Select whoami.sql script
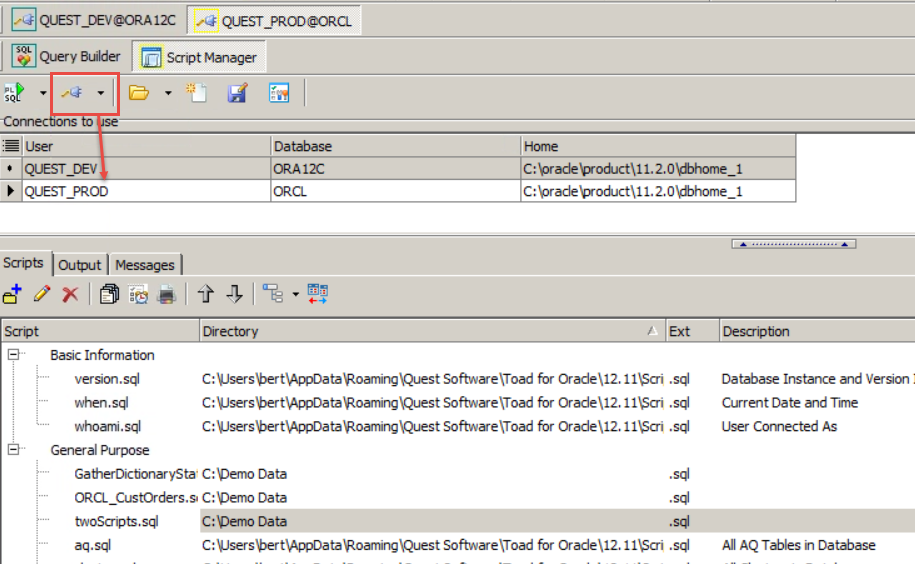The height and width of the screenshot is (564, 915). coord(107,426)
